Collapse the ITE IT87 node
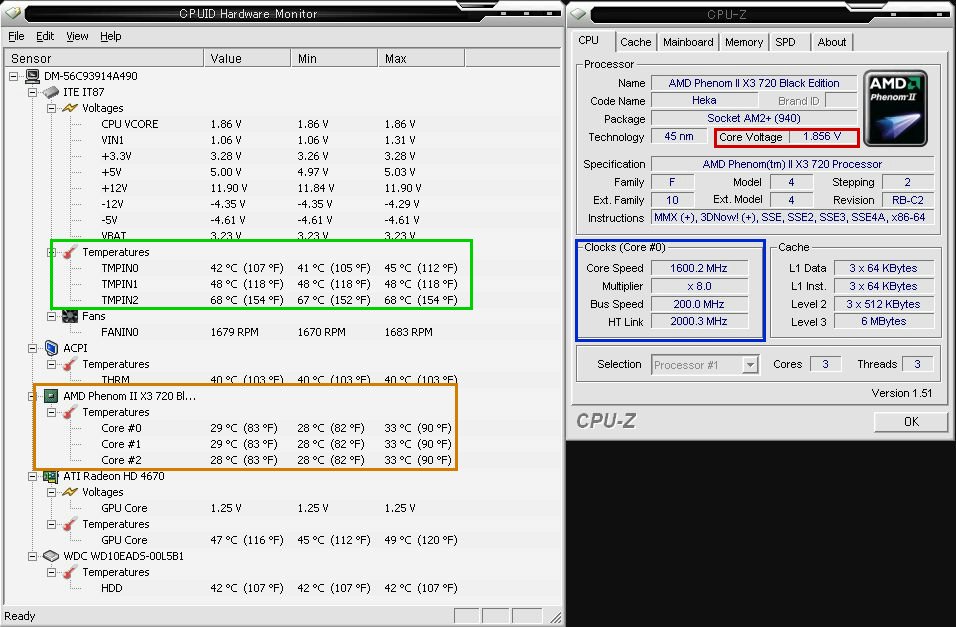This screenshot has height=627, width=956. (32, 92)
